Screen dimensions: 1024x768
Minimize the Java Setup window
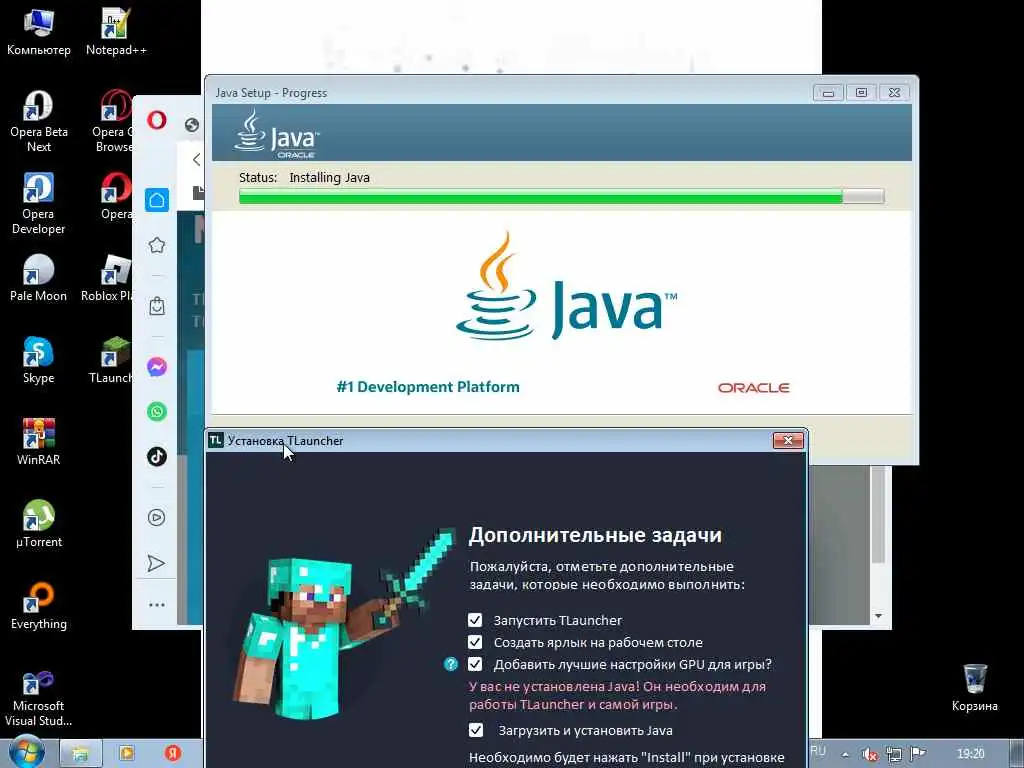coord(828,93)
